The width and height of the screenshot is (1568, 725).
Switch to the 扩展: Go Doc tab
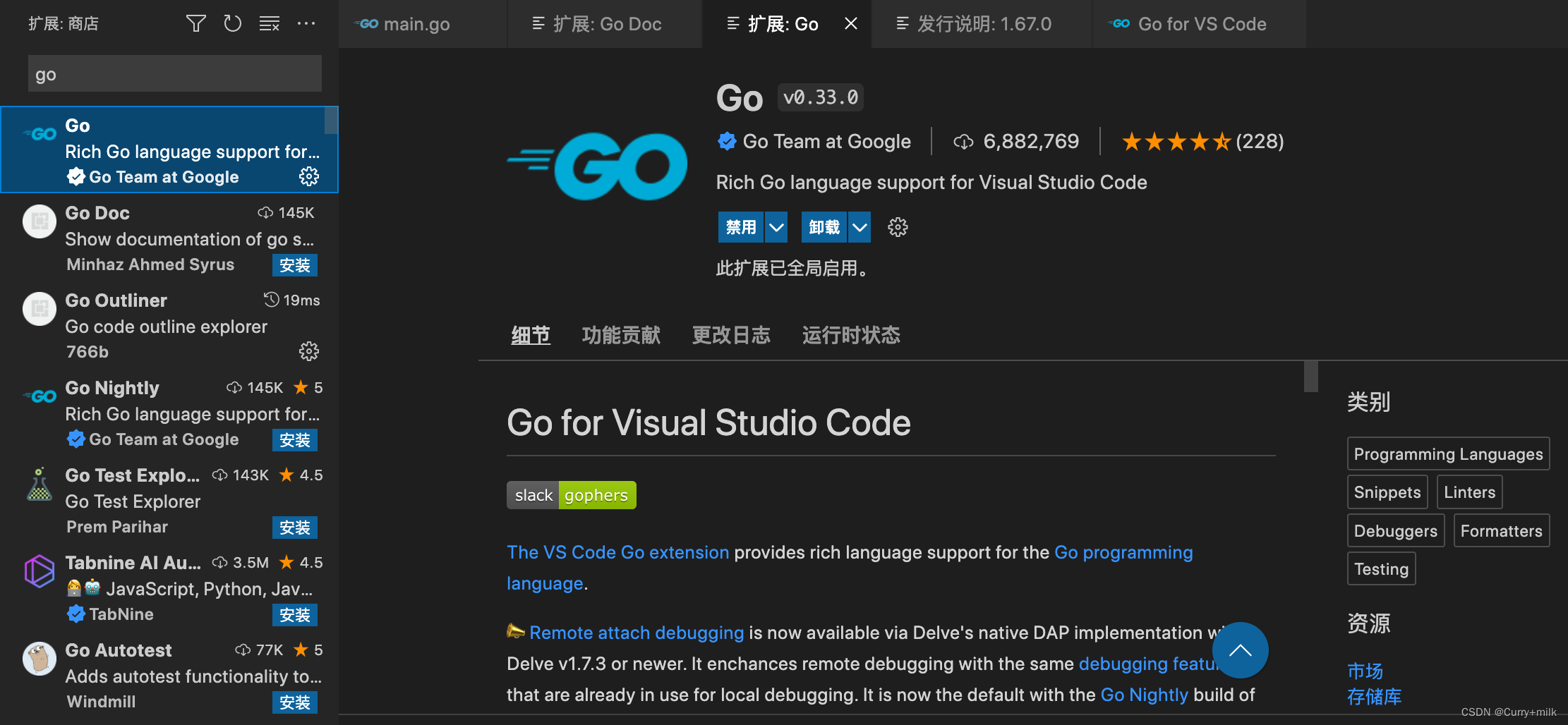605,24
